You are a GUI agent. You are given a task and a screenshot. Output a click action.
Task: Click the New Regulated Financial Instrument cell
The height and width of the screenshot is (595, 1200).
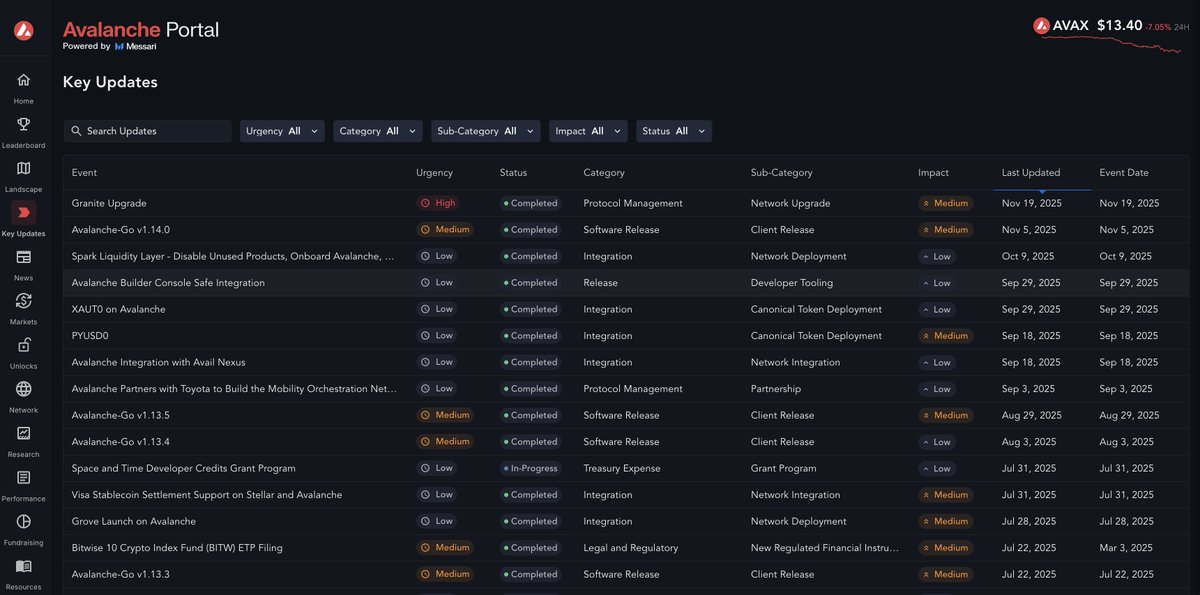[825, 548]
